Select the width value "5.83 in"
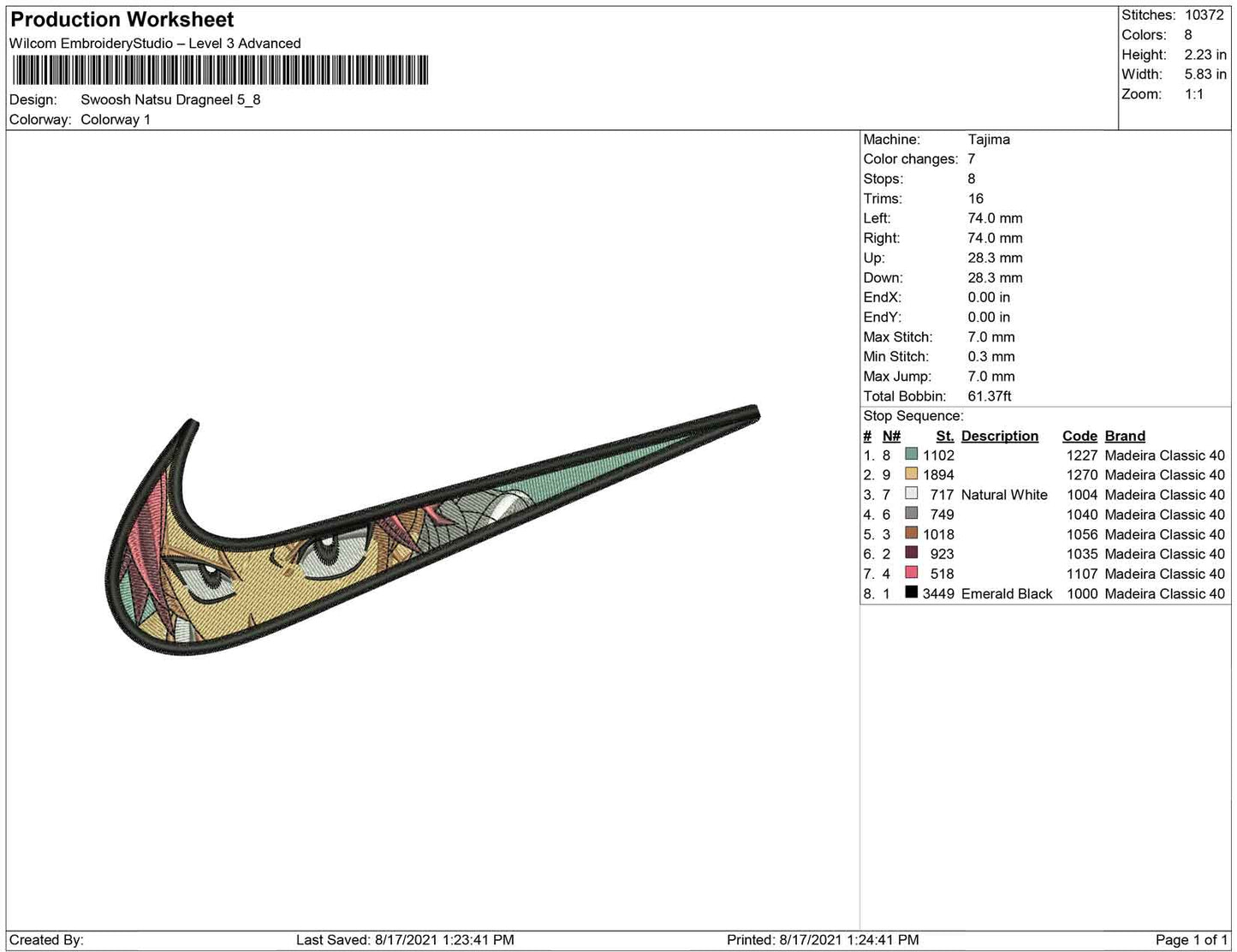 [1205, 74]
